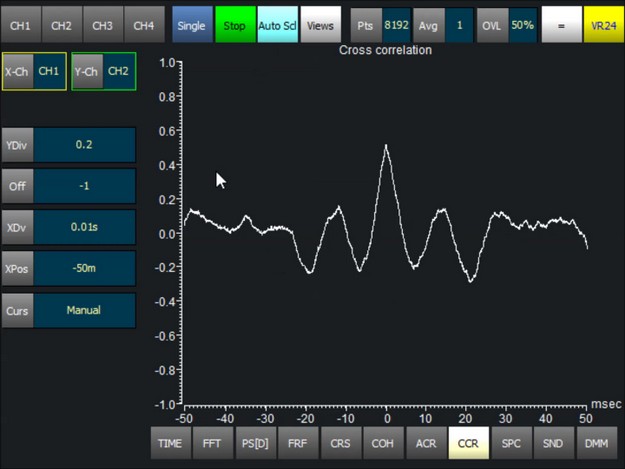Viewport: 625px width, 469px height.
Task: Select the ACR autocorrelation tab
Action: coord(425,442)
